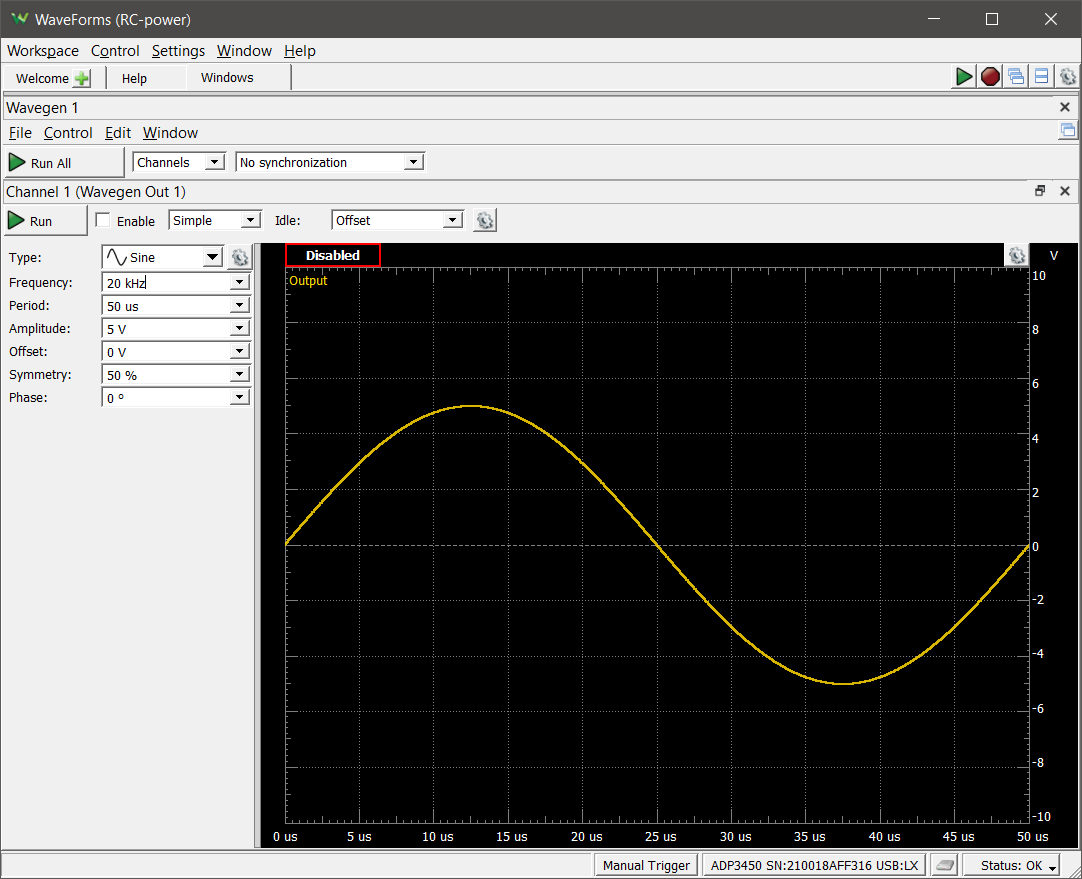This screenshot has height=879, width=1082.
Task: Close the Channel 1 panel
Action: click(1065, 191)
